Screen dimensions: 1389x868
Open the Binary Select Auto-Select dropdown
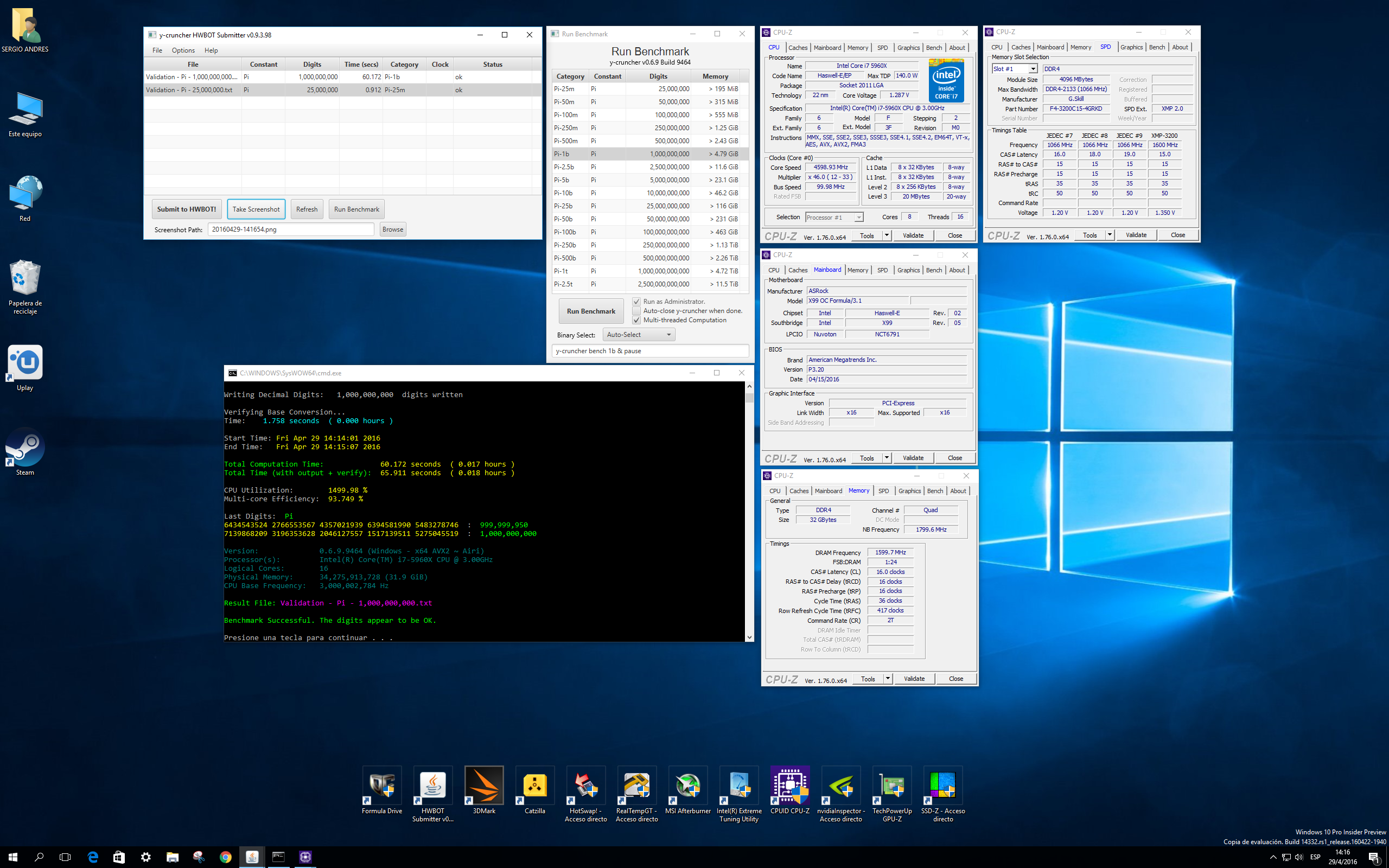point(639,335)
